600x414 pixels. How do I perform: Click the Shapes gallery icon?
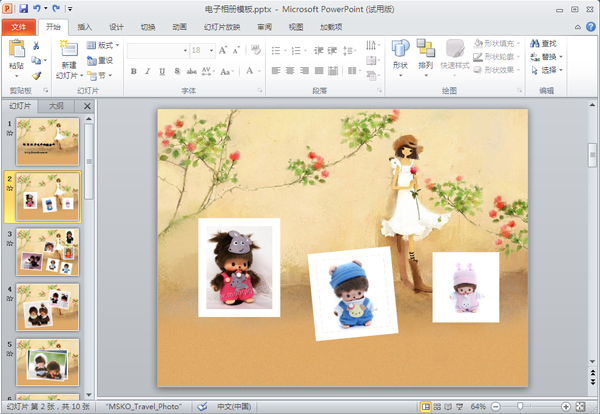[400, 49]
